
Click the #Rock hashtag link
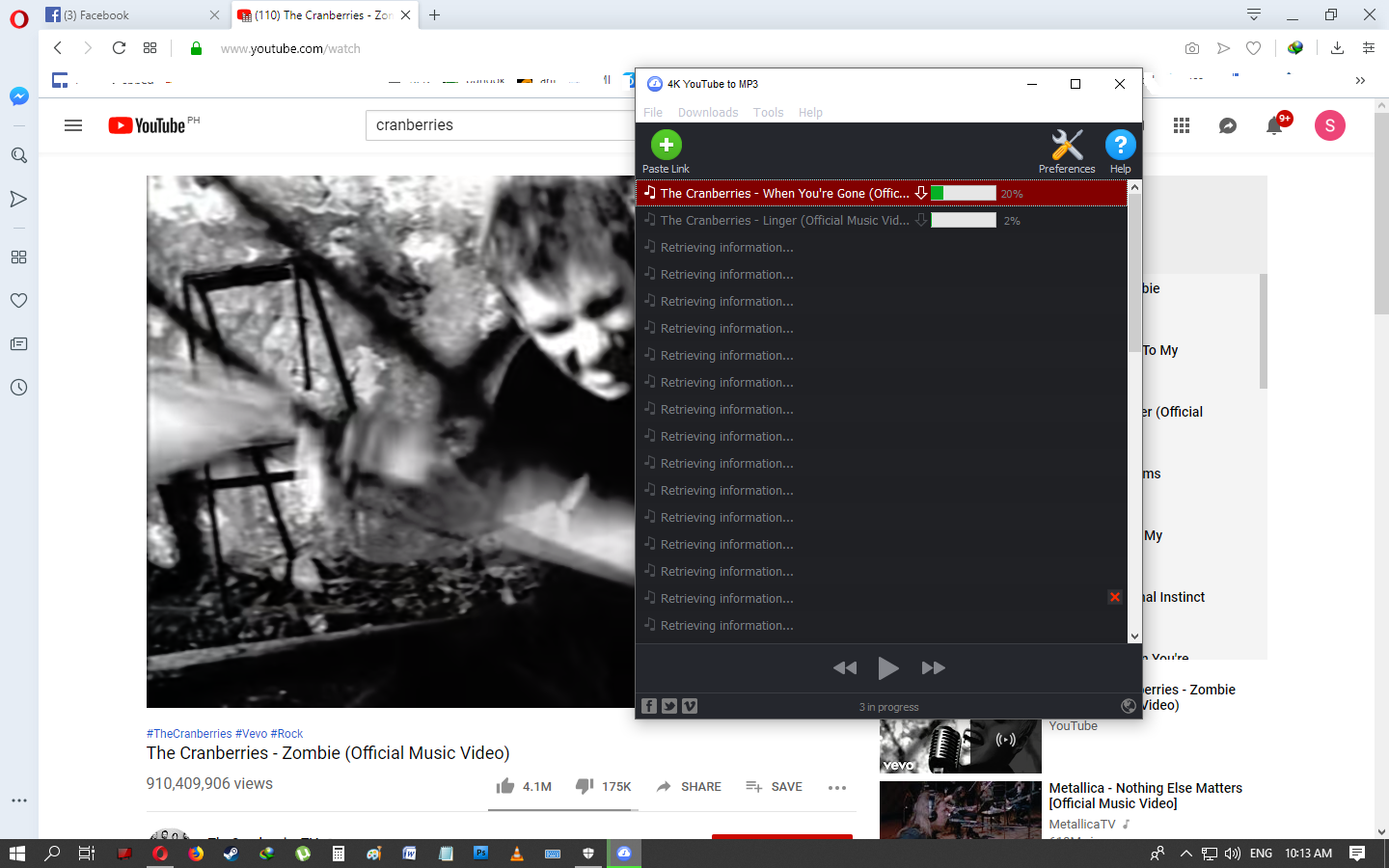coord(286,734)
